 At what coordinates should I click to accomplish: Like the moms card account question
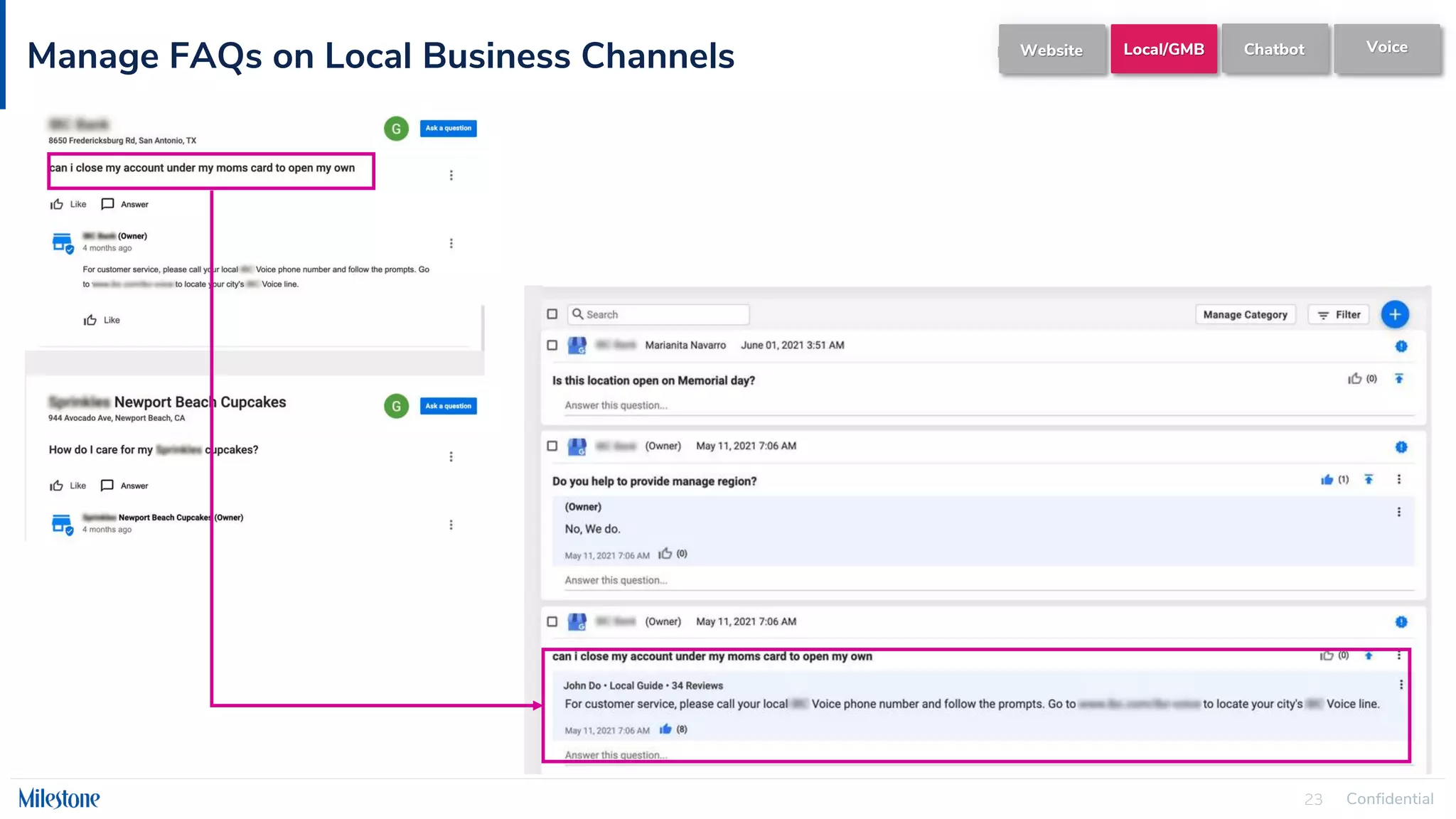coord(68,204)
